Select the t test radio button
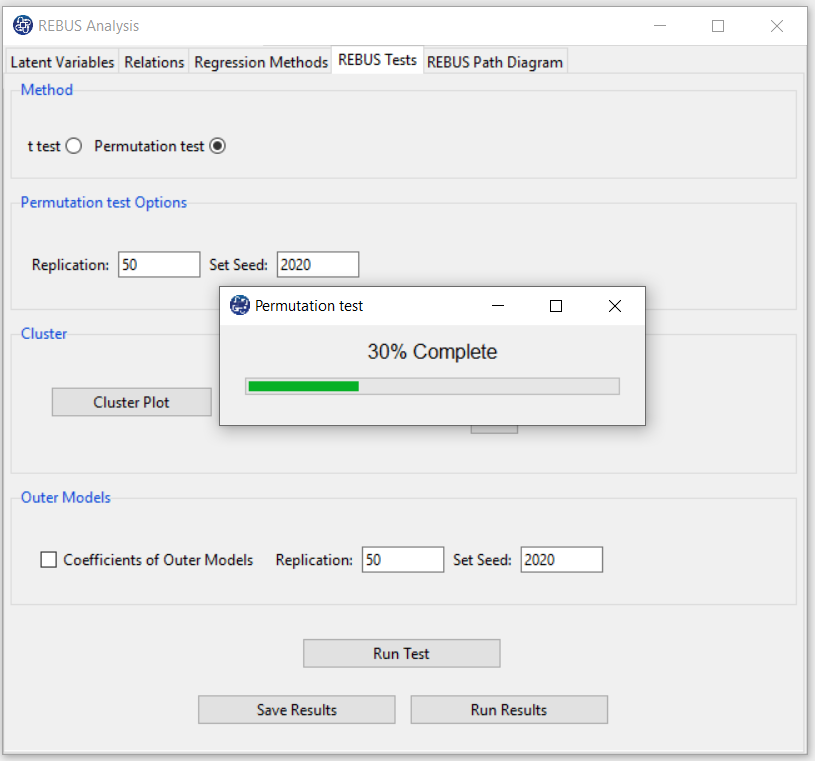The height and width of the screenshot is (761, 815). point(73,146)
